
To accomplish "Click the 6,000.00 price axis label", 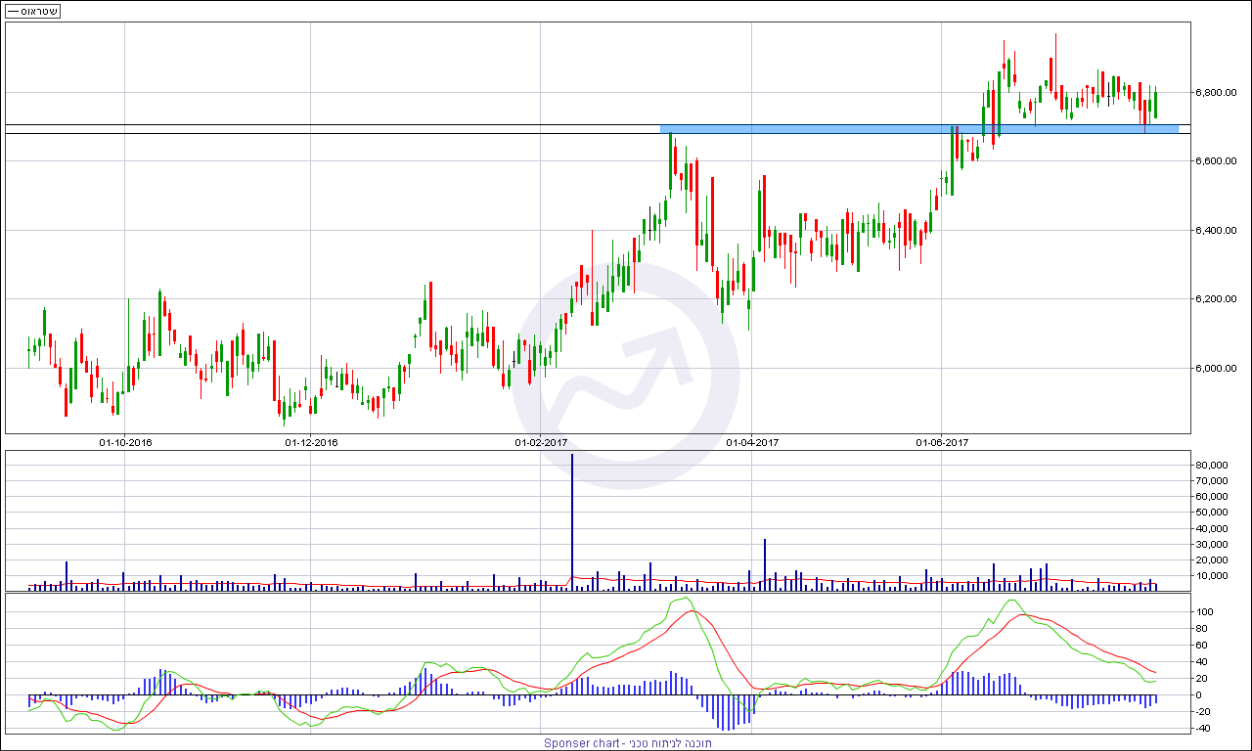I will point(1216,368).
